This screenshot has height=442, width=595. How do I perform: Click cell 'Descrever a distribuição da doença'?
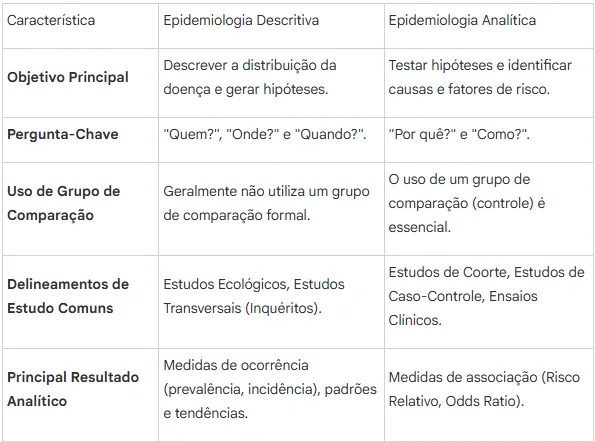(x=271, y=83)
